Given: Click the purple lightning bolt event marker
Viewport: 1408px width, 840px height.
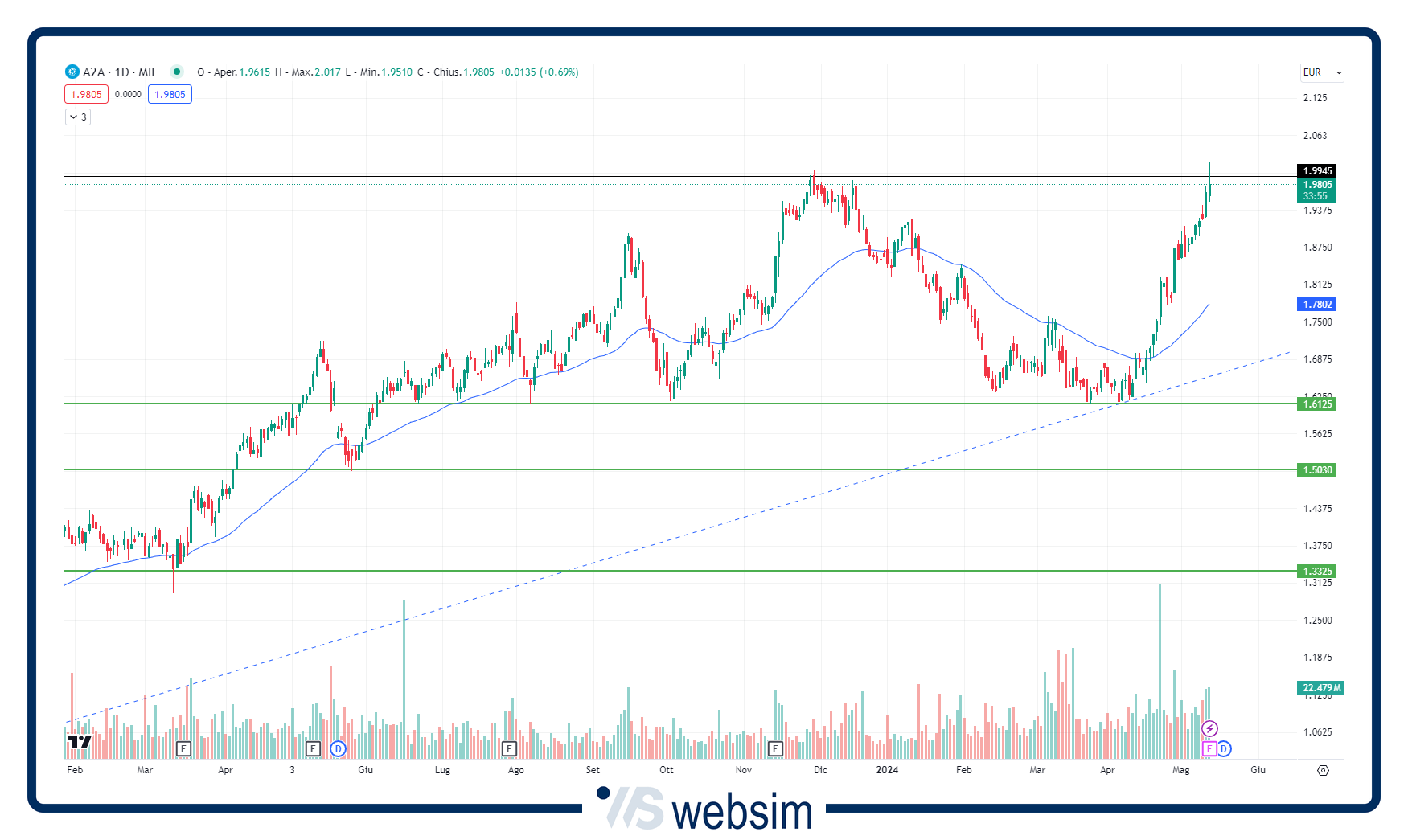Looking at the screenshot, I should (x=1209, y=729).
